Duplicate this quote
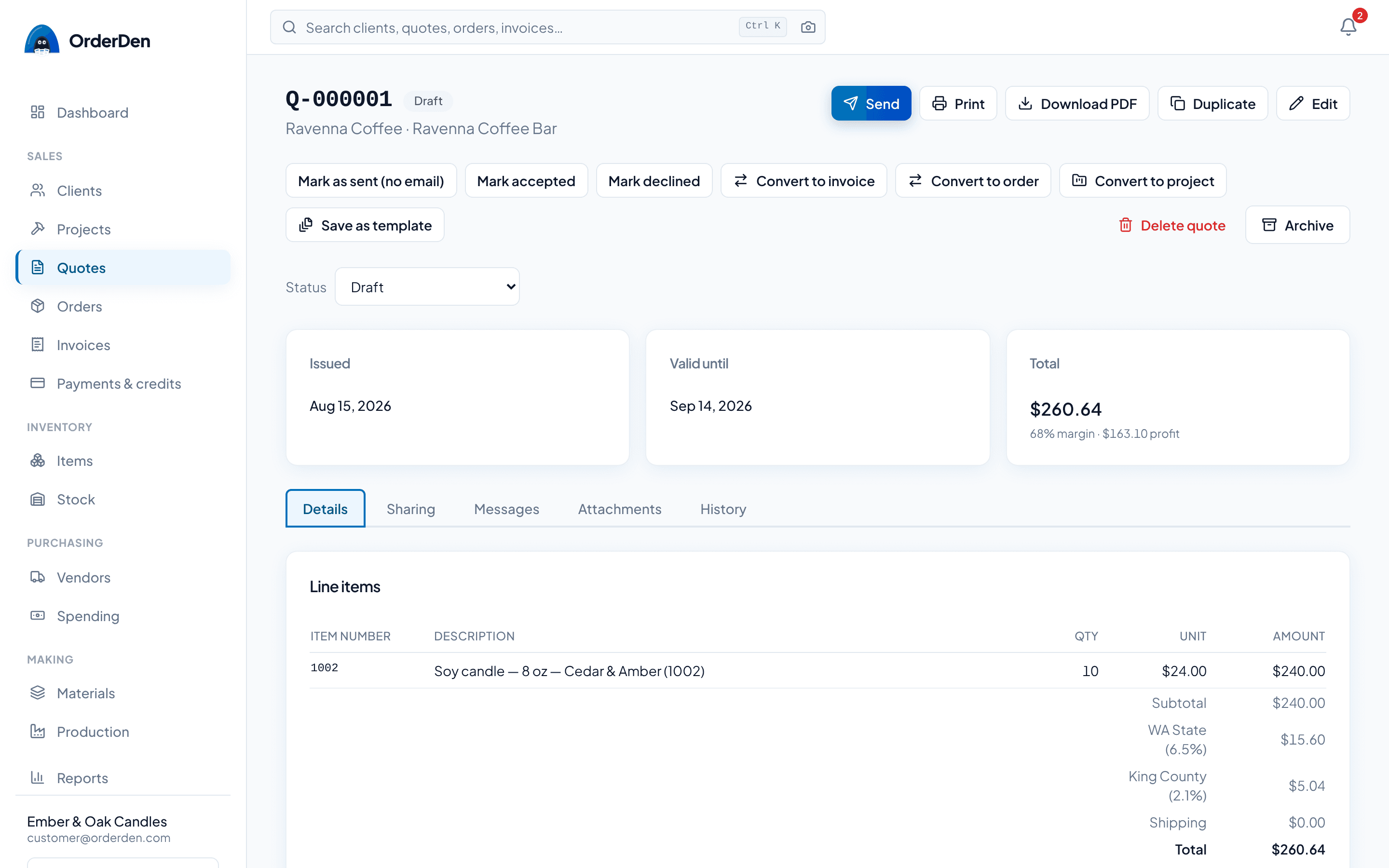 coord(1212,103)
